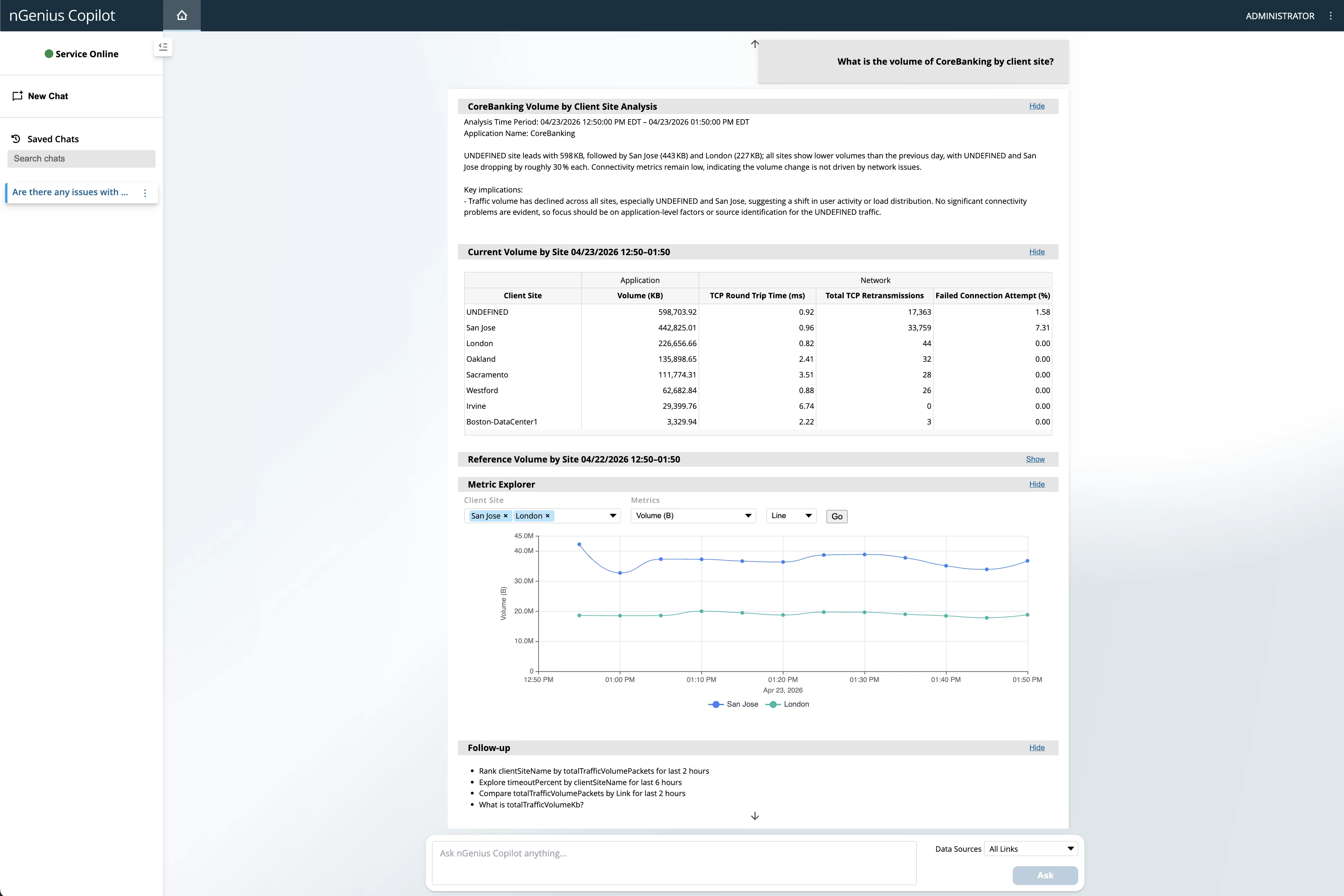Open the administrator kebab menu
The image size is (1344, 896).
click(1330, 16)
